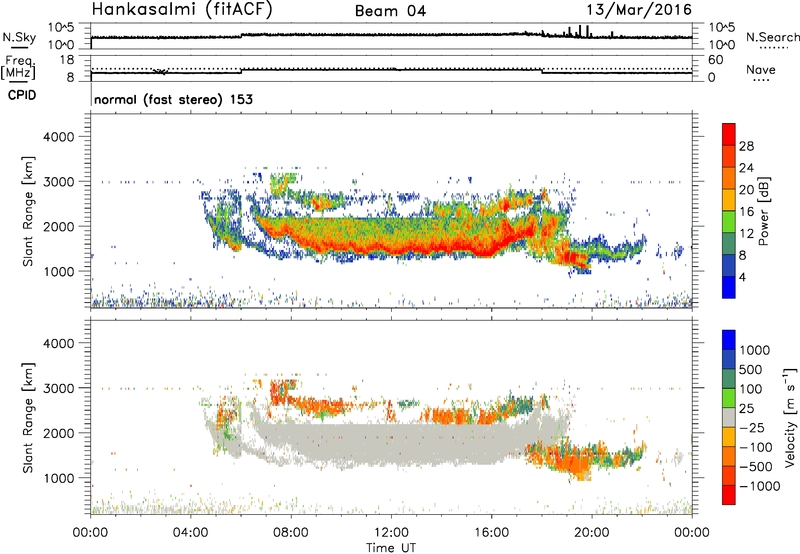The height and width of the screenshot is (554, 800).
Task: Click the 24 label on the power colorbar
Action: point(746,168)
